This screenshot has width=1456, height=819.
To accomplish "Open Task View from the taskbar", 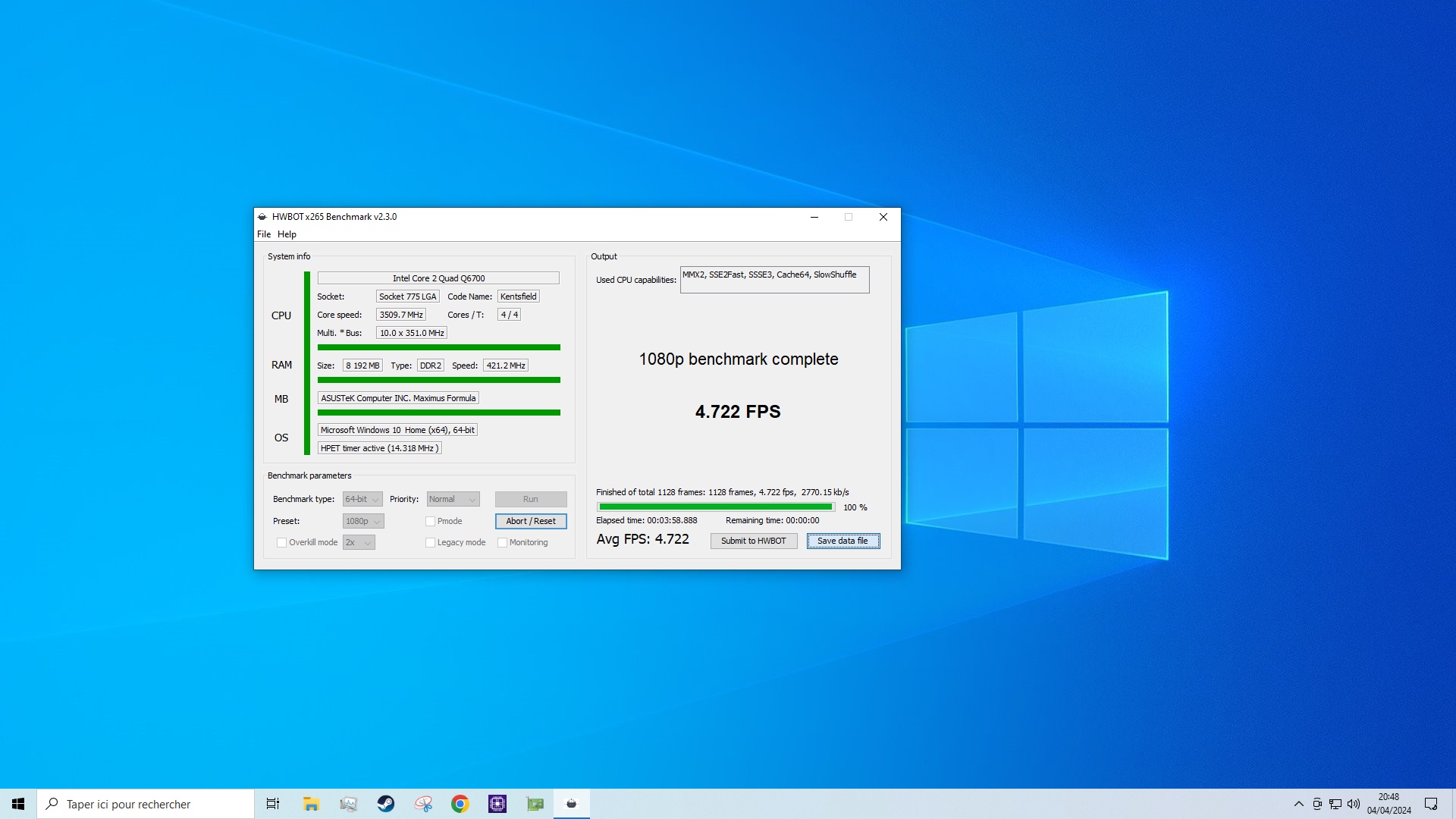I will [x=273, y=804].
